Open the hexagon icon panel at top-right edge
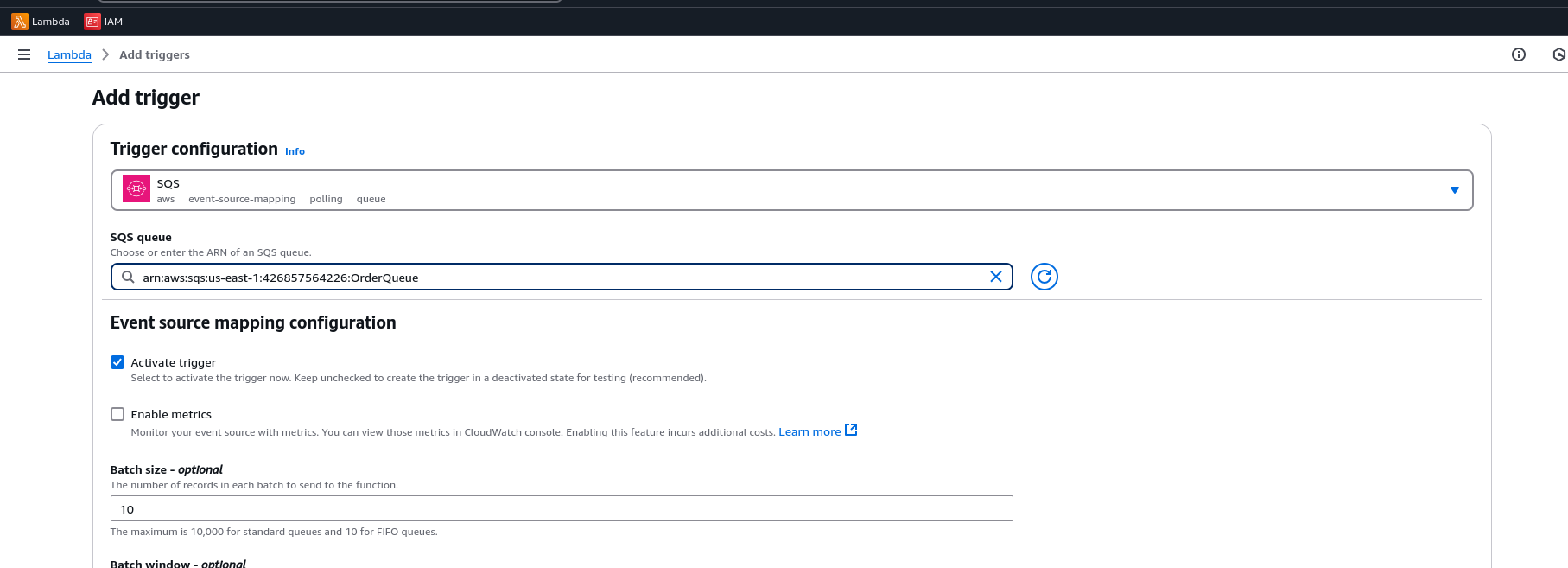This screenshot has height=568, width=1568. [1559, 54]
